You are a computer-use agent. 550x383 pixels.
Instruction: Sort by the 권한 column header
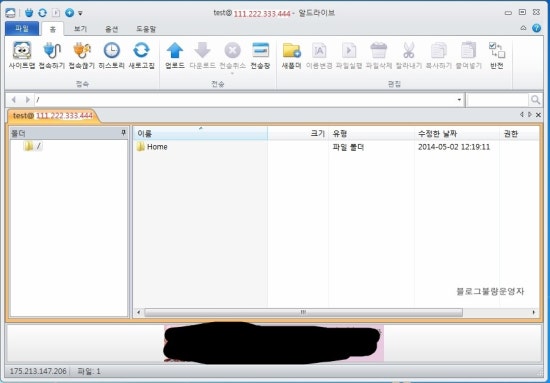[519, 134]
